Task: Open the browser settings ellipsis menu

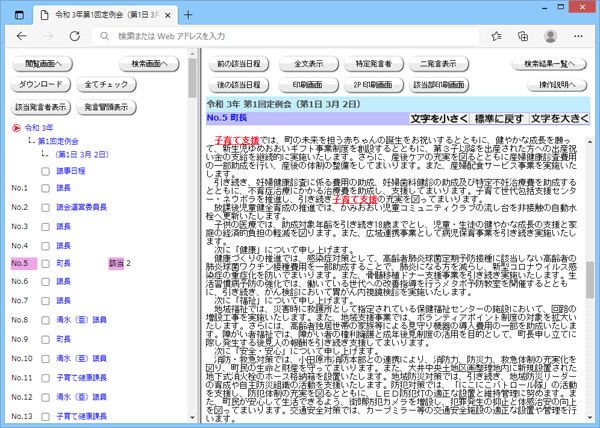Action: point(578,36)
